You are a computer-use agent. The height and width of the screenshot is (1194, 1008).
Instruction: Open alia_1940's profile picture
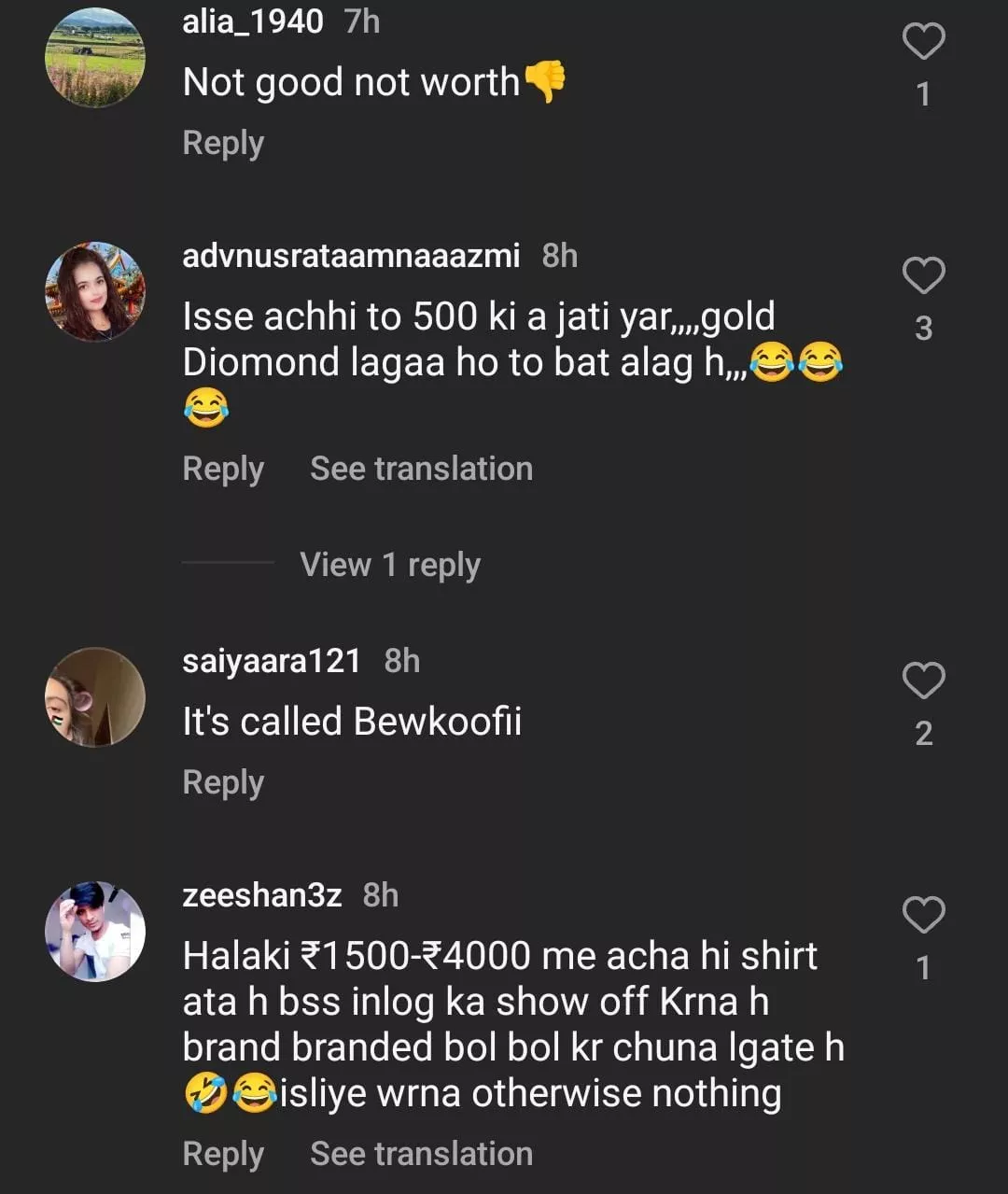coord(95,58)
